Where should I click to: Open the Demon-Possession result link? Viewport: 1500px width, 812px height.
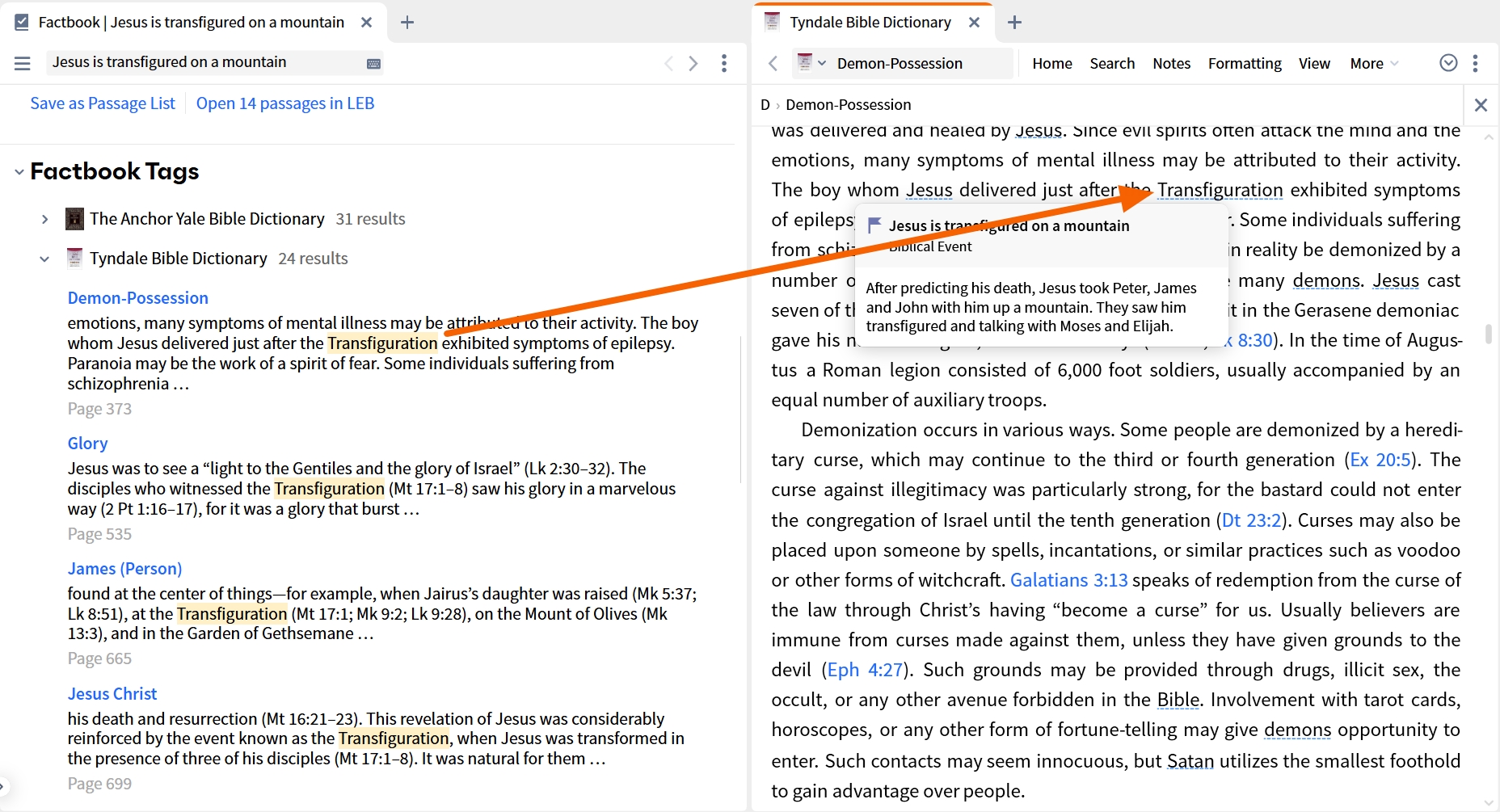[x=138, y=298]
